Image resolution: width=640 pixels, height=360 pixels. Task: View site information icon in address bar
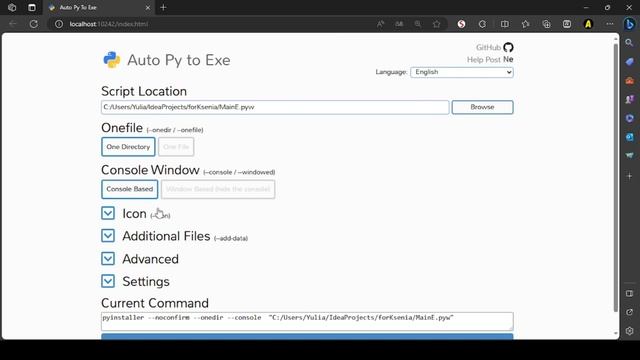(x=59, y=24)
